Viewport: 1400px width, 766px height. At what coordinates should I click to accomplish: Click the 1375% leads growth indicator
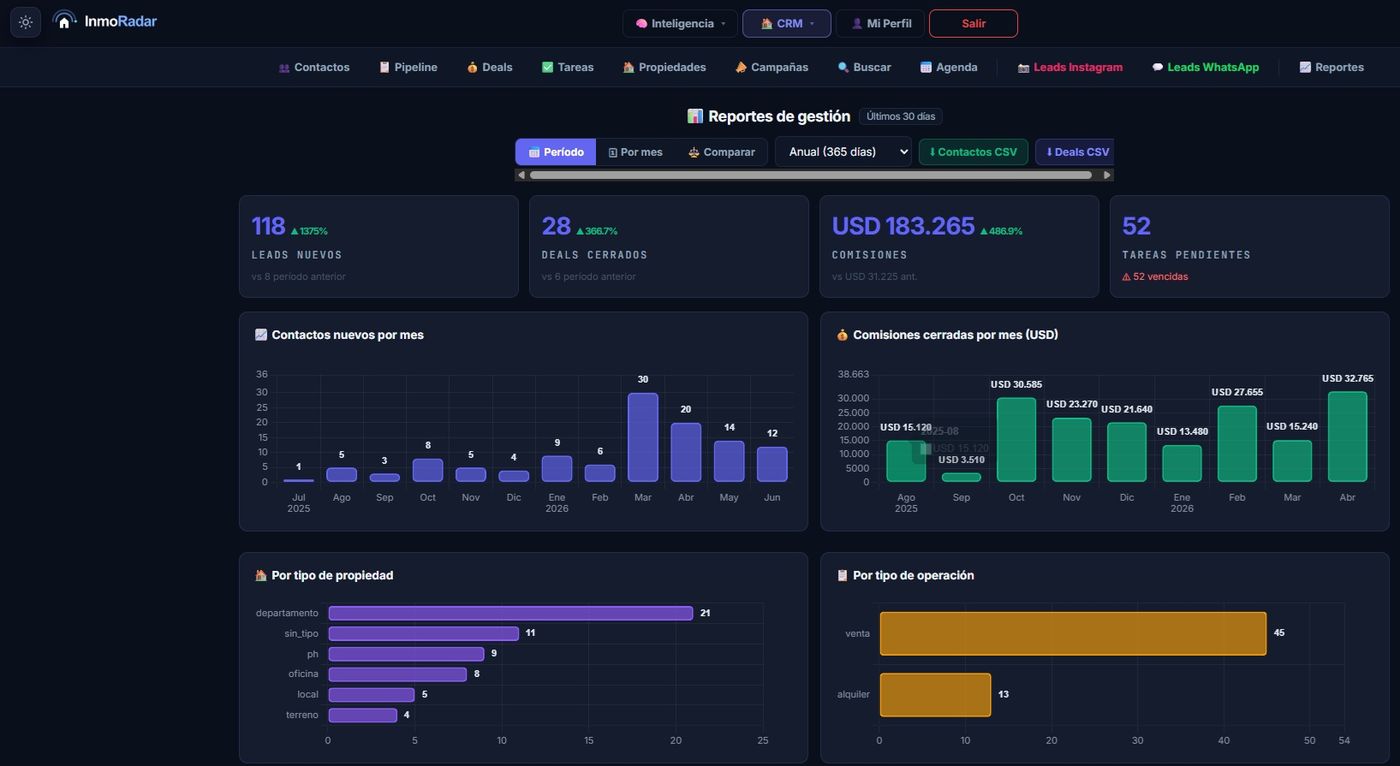point(309,231)
